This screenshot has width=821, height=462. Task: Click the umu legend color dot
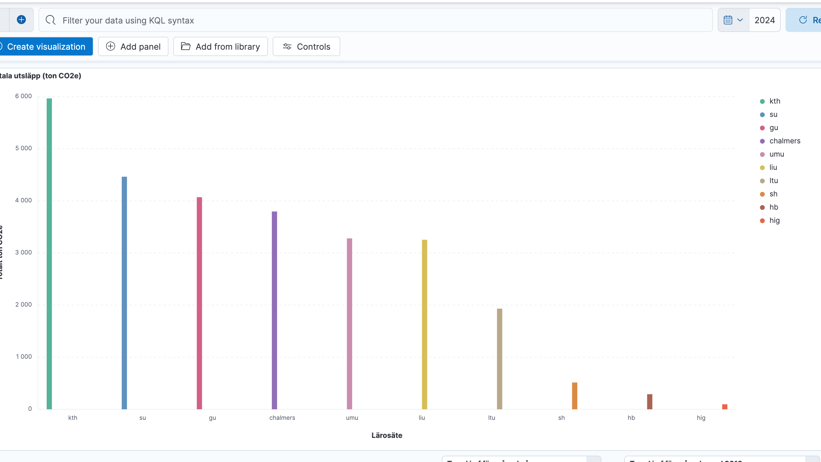[762, 155]
